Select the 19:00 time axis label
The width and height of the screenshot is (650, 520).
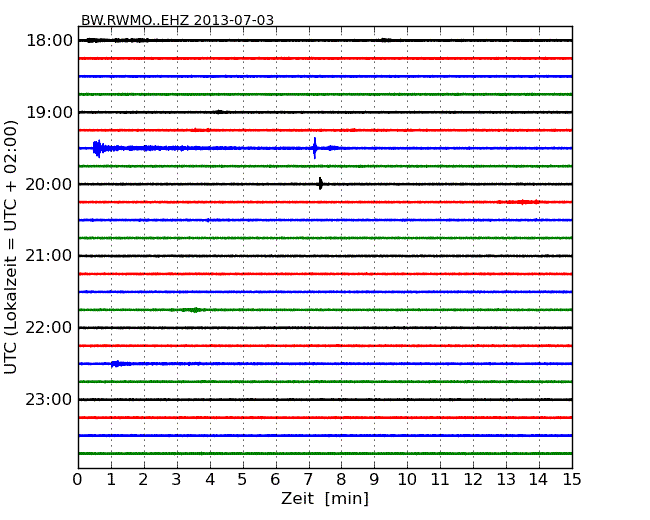pyautogui.click(x=49, y=112)
